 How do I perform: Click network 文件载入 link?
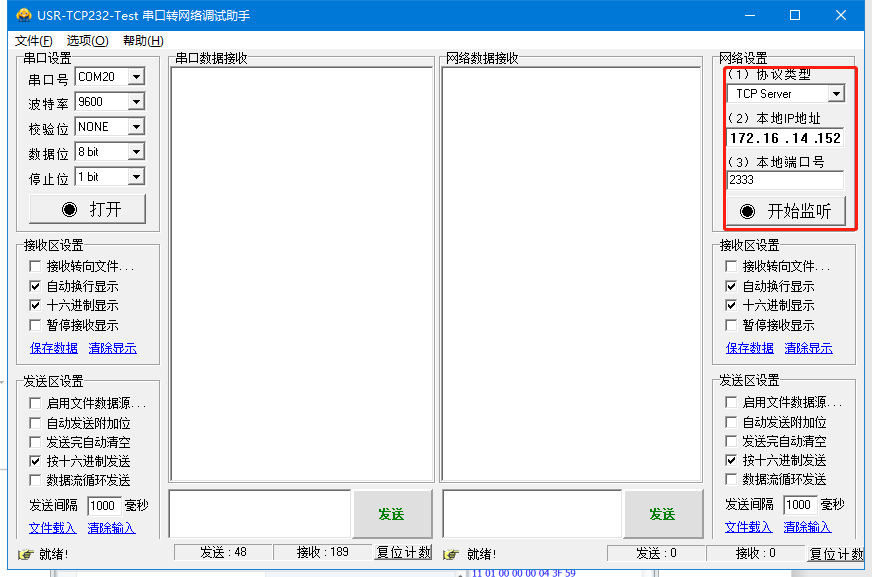pos(749,526)
